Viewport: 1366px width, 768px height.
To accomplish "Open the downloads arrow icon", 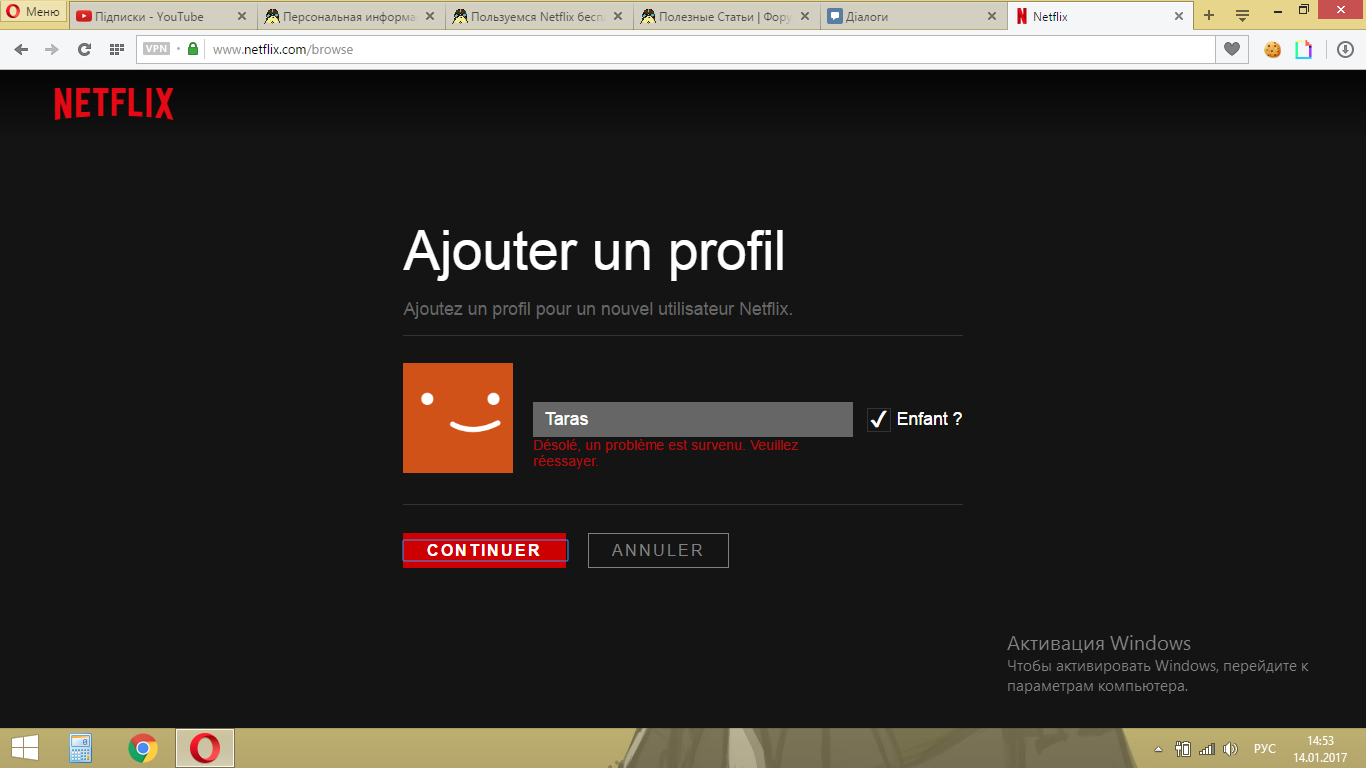I will pyautogui.click(x=1345, y=49).
